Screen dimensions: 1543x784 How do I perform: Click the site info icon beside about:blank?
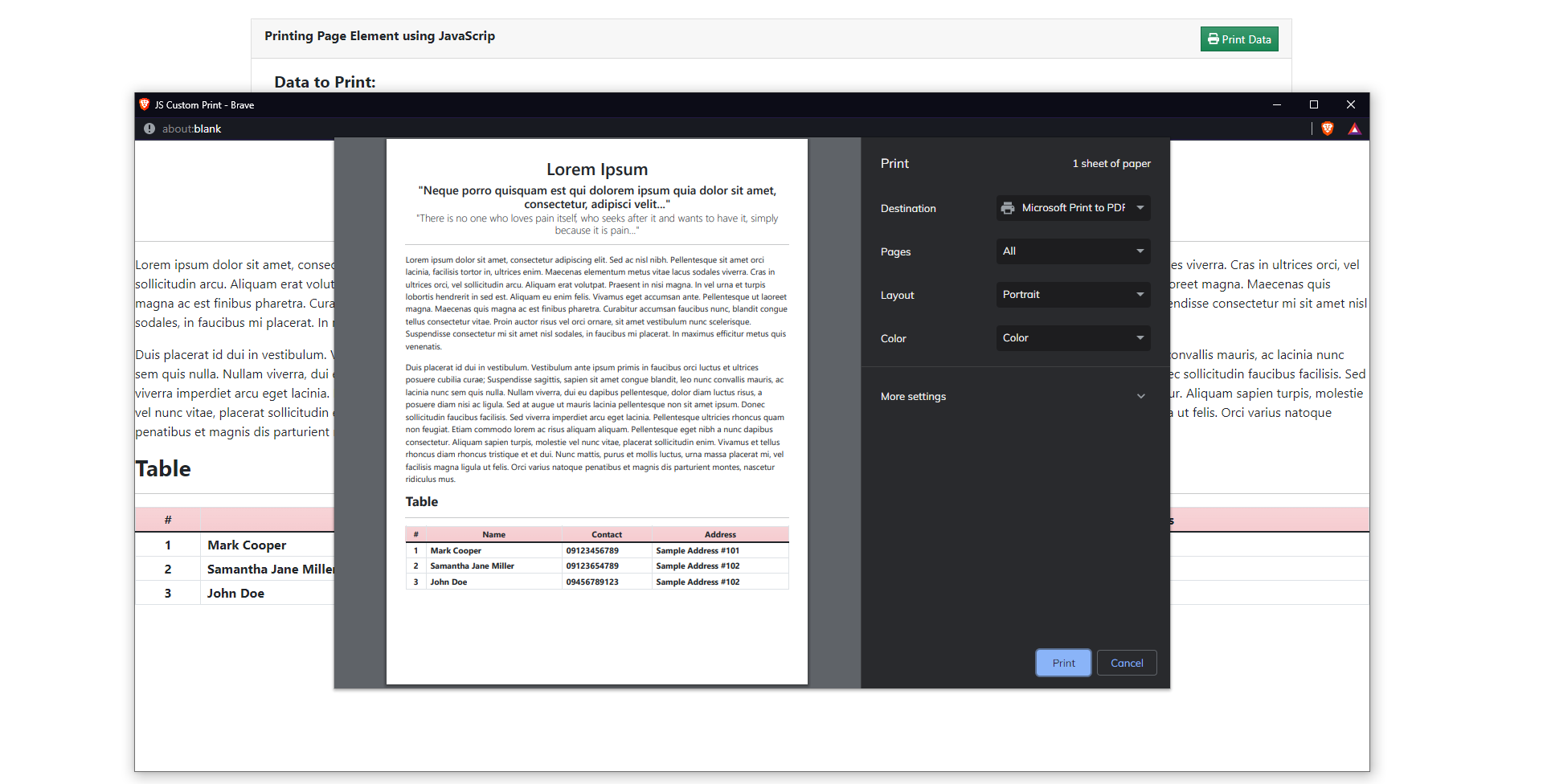pyautogui.click(x=149, y=129)
